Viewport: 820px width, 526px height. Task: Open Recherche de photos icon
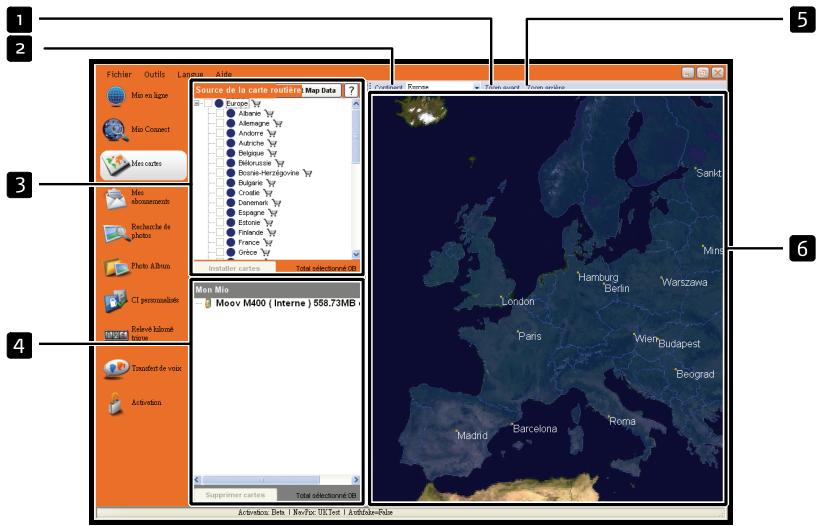116,232
